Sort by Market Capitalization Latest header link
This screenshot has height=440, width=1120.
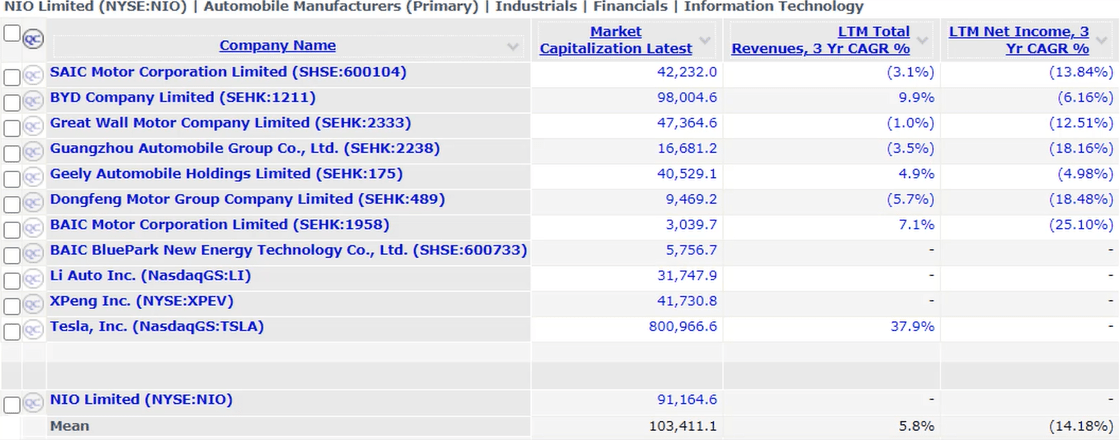(x=616, y=40)
